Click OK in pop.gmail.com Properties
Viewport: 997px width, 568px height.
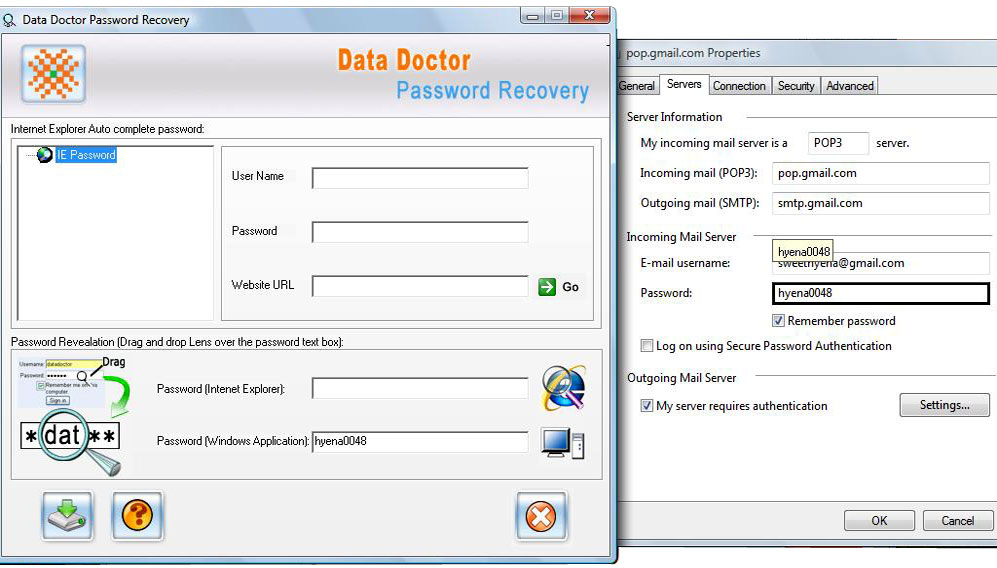pos(879,521)
